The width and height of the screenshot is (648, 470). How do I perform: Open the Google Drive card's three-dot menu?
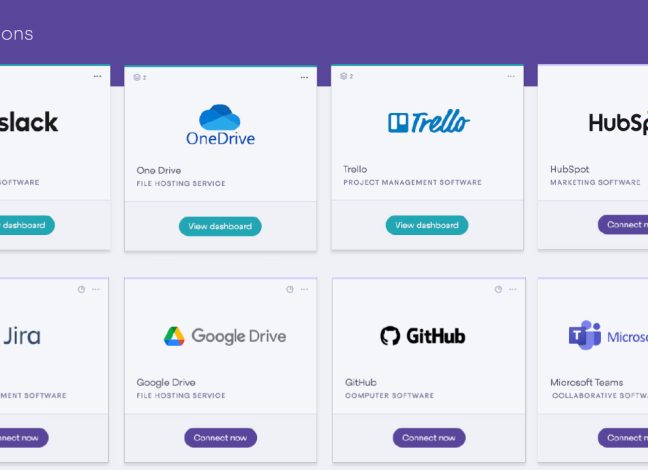pyautogui.click(x=304, y=289)
